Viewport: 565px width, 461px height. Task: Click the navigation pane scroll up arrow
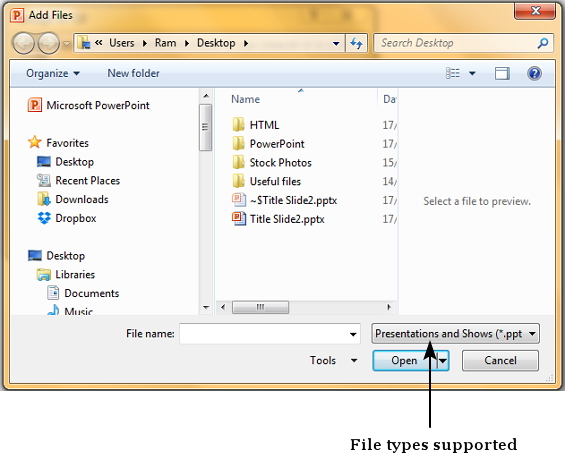coord(206,96)
